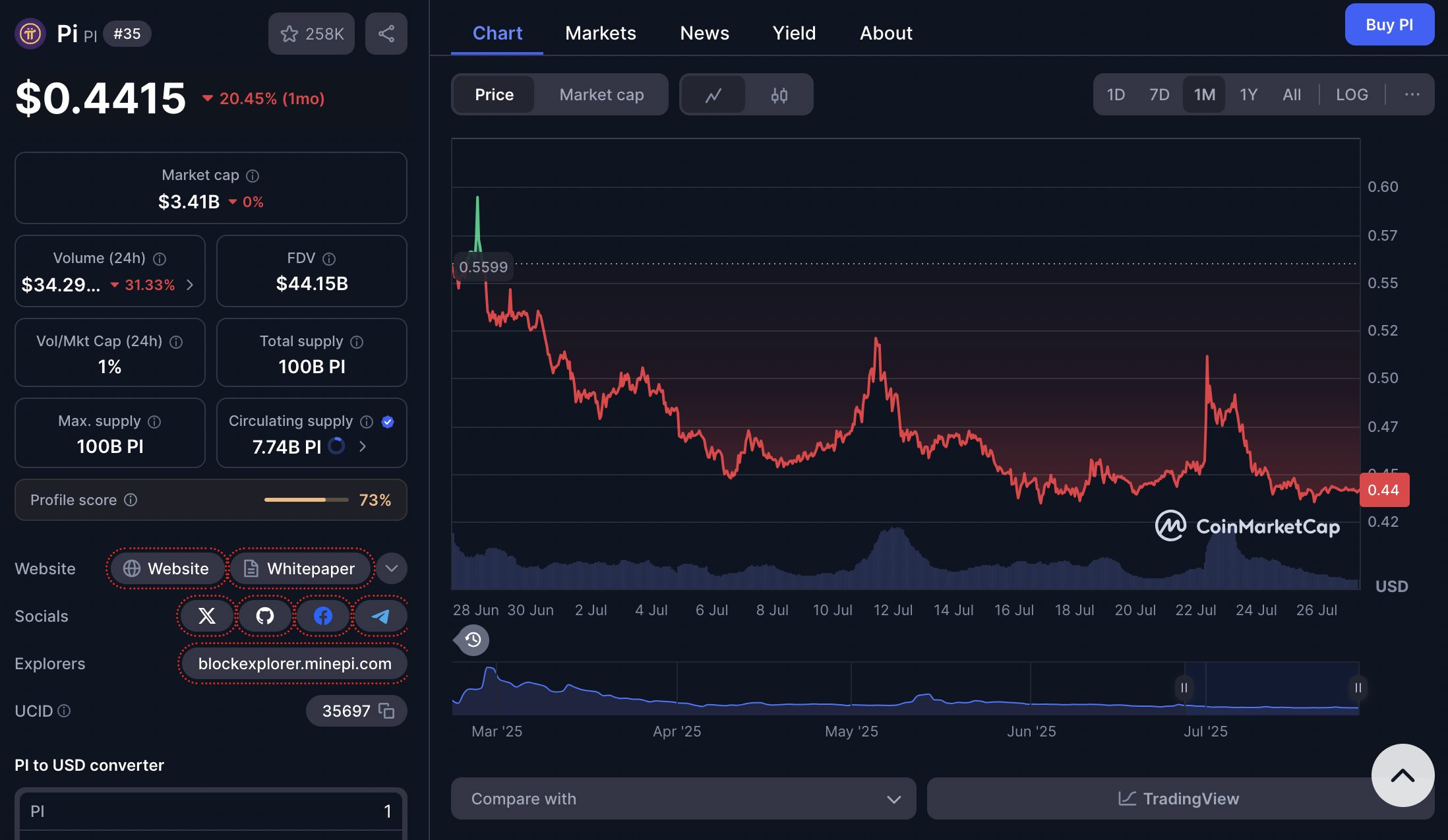Open the chart more options menu
This screenshot has width=1448, height=840.
(x=1412, y=94)
